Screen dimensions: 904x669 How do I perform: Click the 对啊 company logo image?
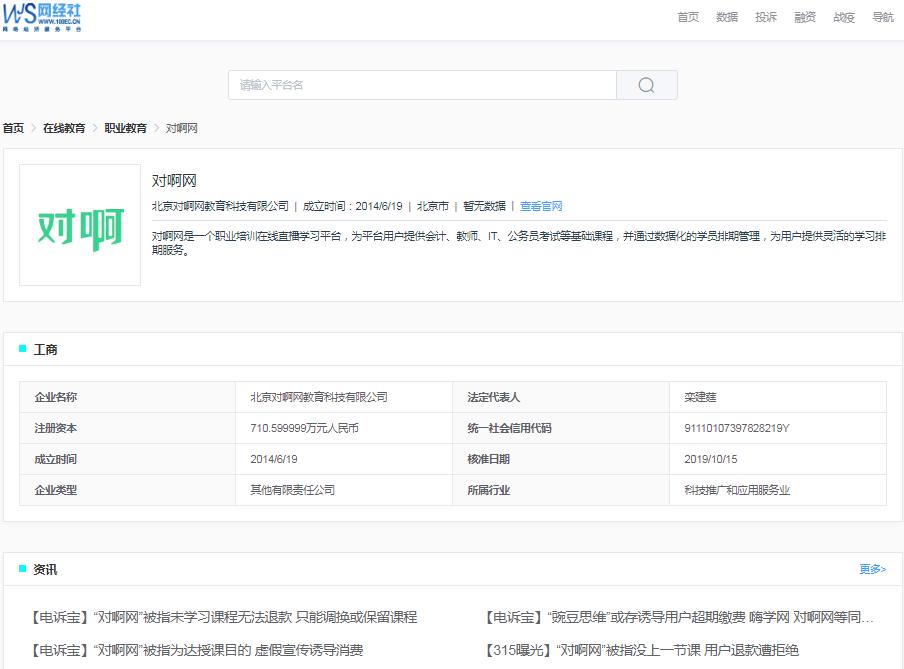tap(80, 224)
